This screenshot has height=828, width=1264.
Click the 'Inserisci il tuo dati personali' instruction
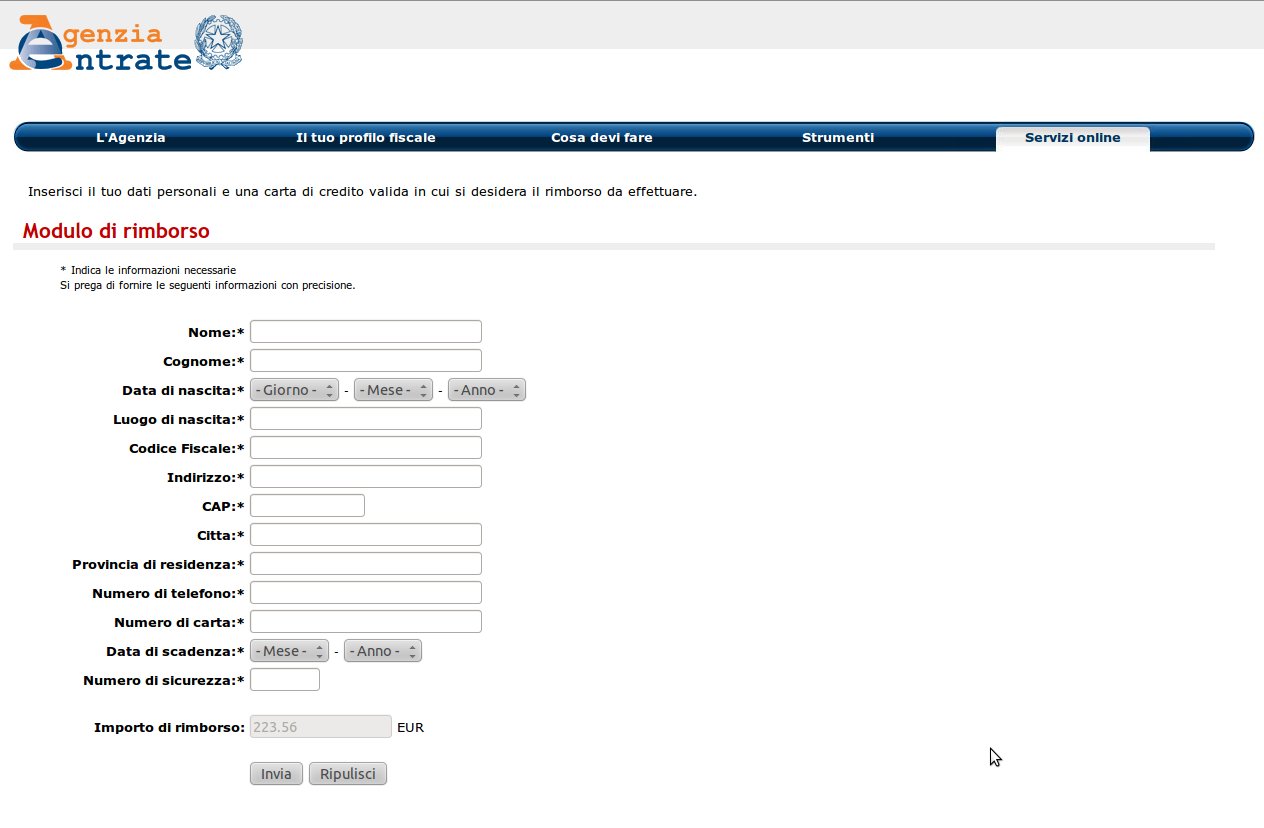pyautogui.click(x=363, y=192)
